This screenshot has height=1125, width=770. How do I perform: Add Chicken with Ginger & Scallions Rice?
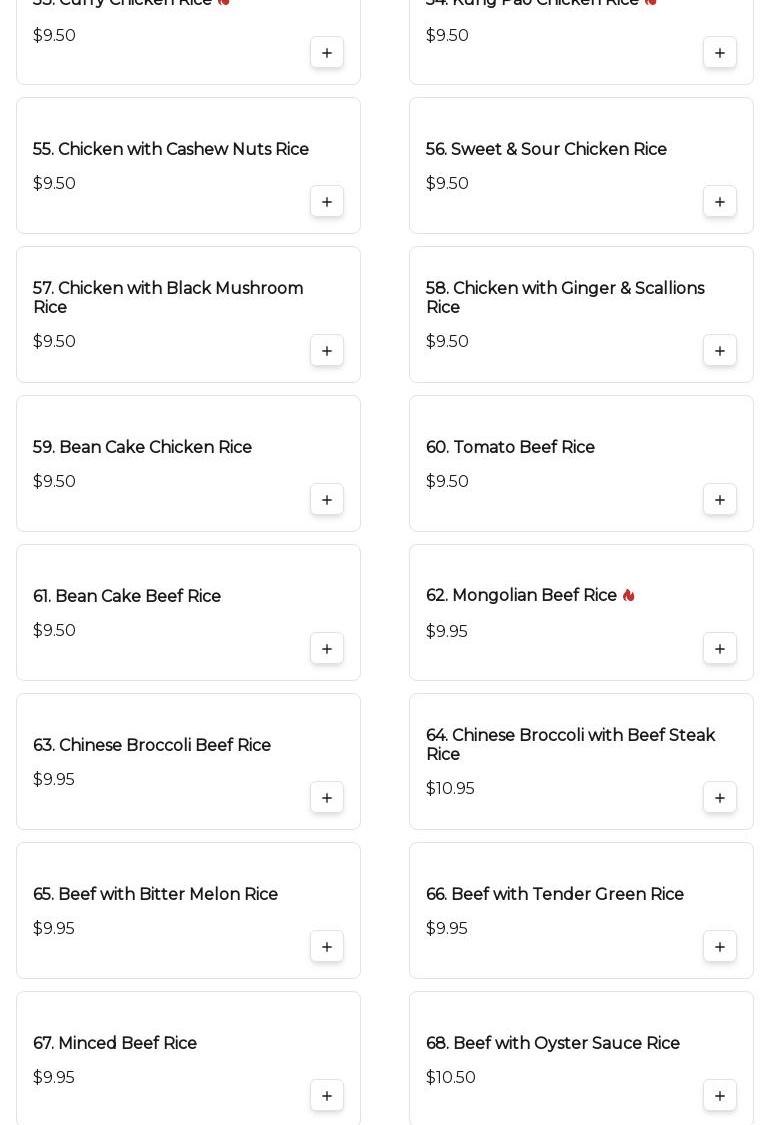pos(720,351)
